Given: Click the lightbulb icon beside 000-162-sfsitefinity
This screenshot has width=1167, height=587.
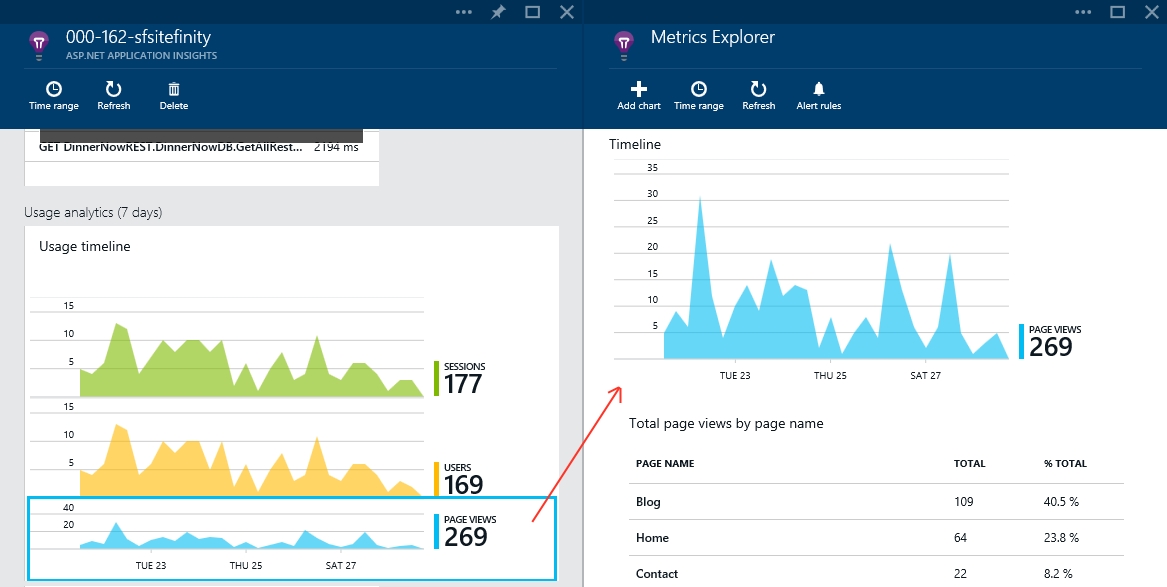Looking at the screenshot, I should click(39, 44).
